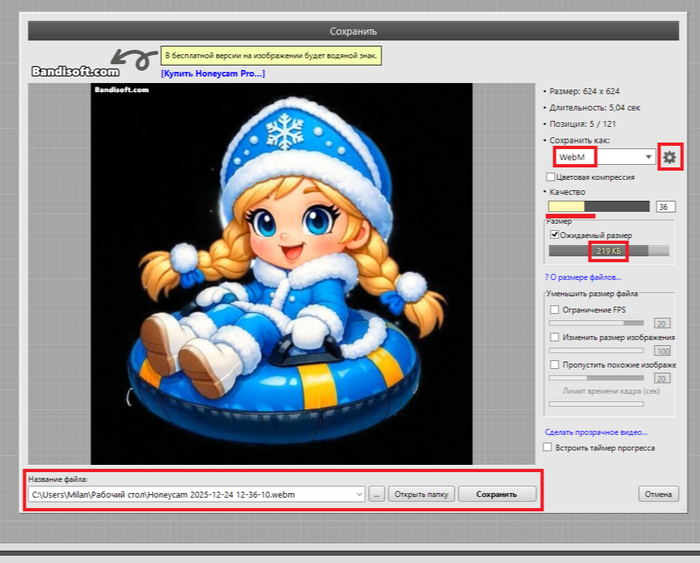Click the Купить Honeycam Pro link
The width and height of the screenshot is (700, 563).
pyautogui.click(x=213, y=73)
